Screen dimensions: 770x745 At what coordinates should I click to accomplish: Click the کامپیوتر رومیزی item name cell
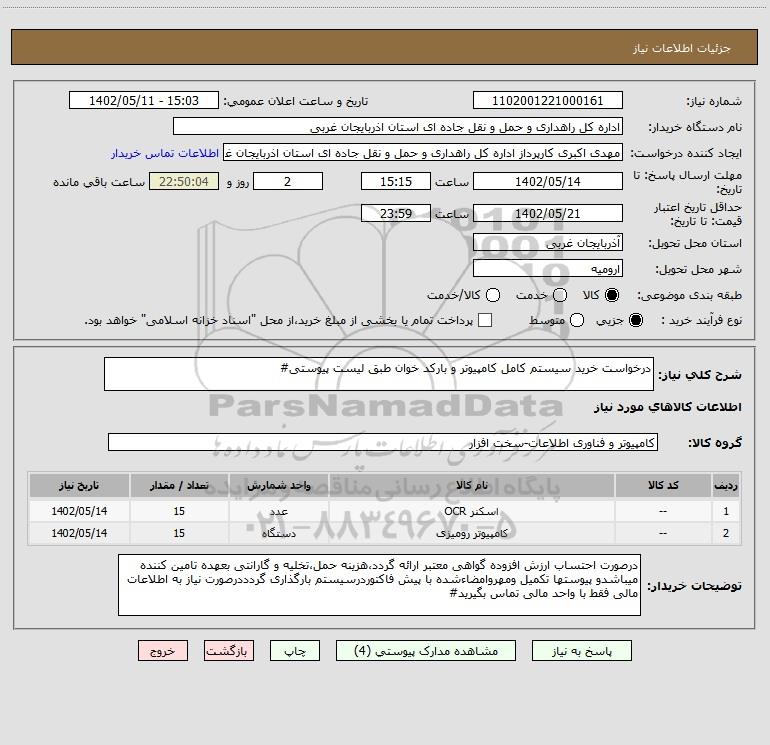pyautogui.click(x=471, y=533)
